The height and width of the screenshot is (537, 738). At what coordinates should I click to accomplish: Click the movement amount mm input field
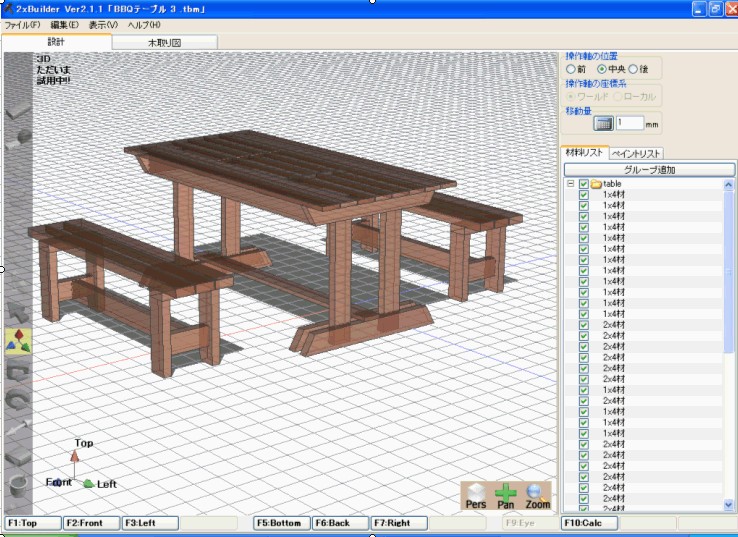629,123
